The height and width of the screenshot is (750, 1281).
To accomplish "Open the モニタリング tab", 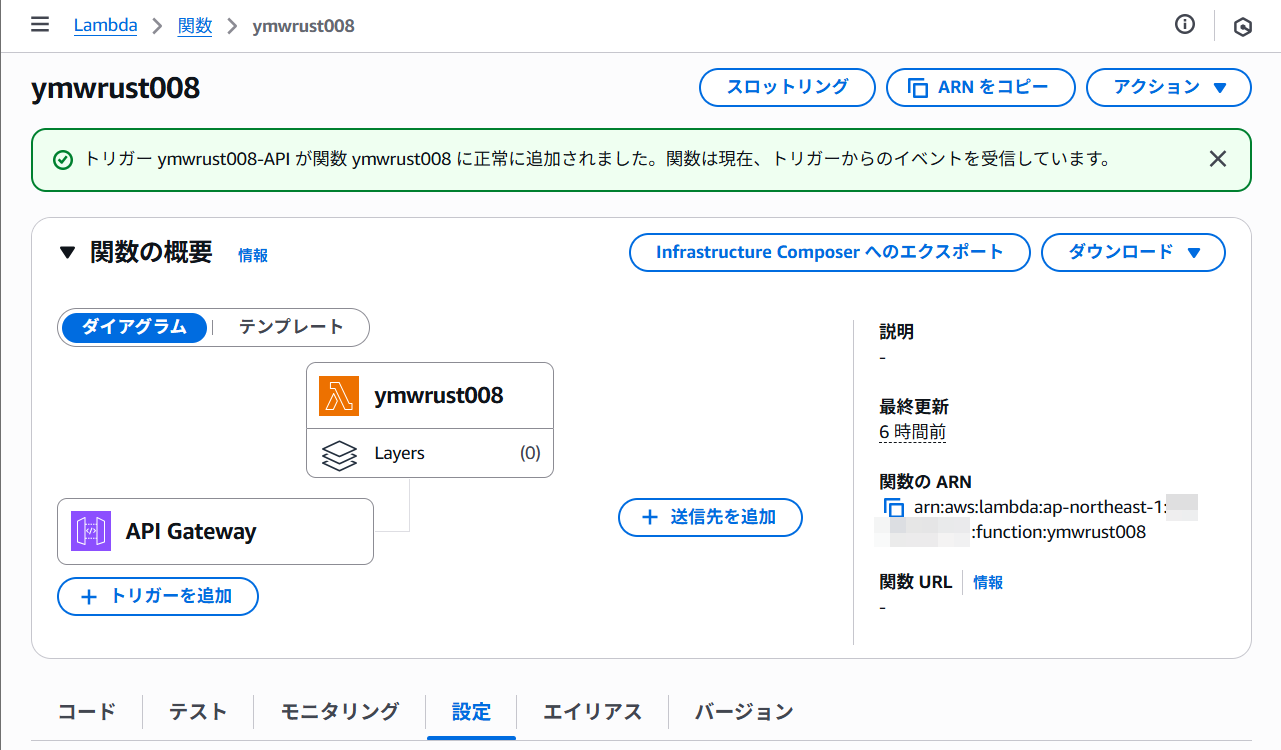I will [340, 712].
